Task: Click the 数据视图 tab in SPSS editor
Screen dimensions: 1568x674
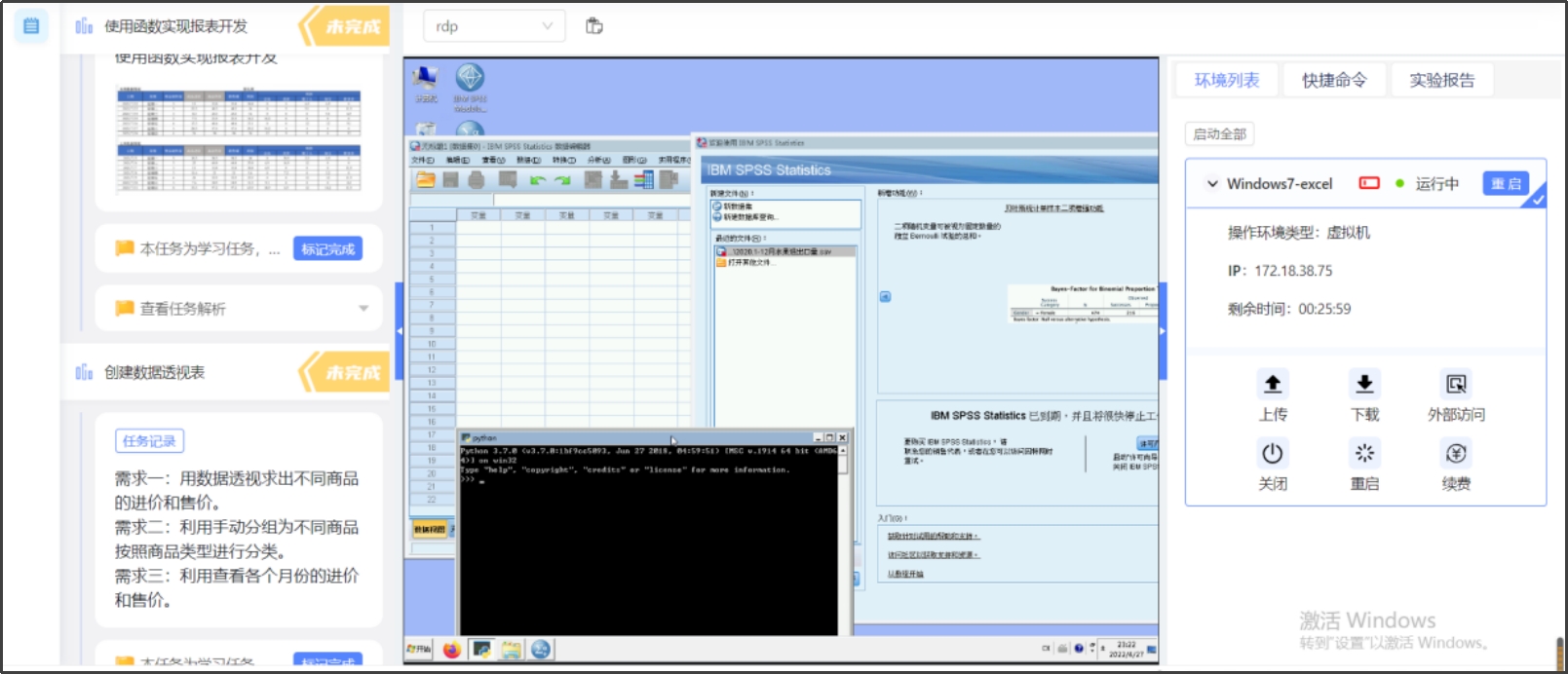Action: tap(430, 529)
